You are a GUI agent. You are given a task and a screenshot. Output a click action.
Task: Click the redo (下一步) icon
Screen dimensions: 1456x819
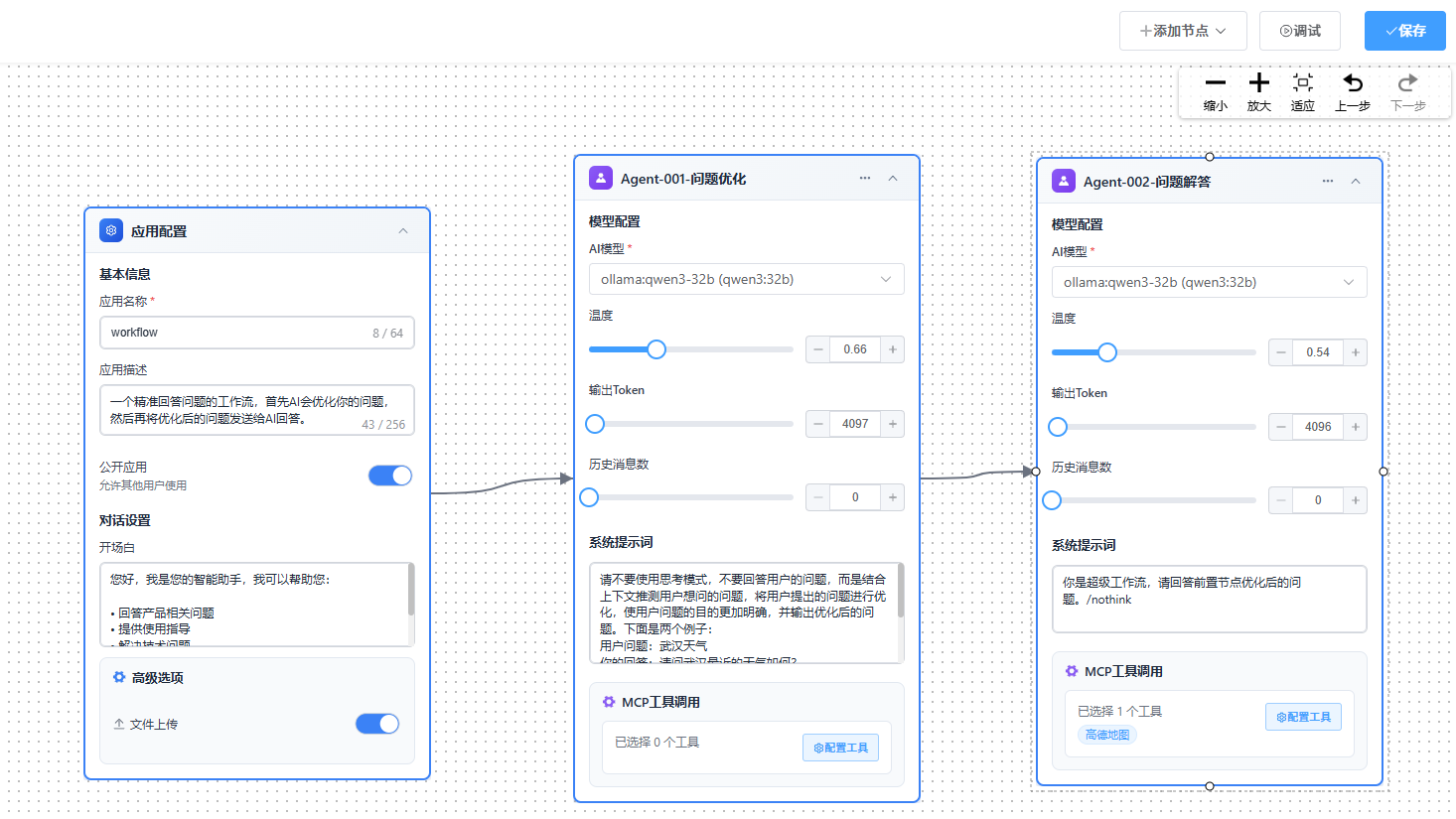(1407, 83)
